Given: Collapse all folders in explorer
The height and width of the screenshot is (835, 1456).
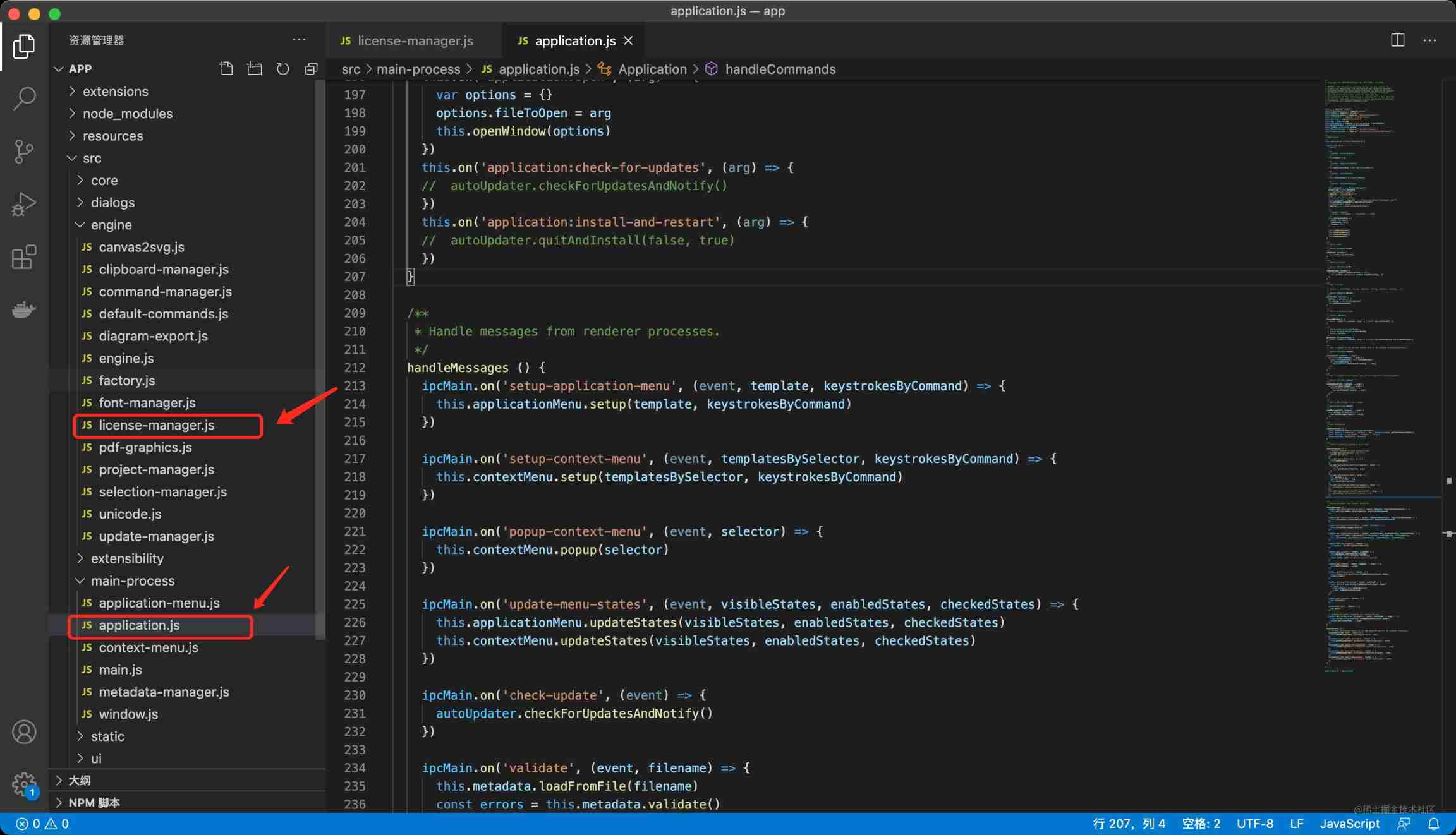Looking at the screenshot, I should pyautogui.click(x=311, y=68).
